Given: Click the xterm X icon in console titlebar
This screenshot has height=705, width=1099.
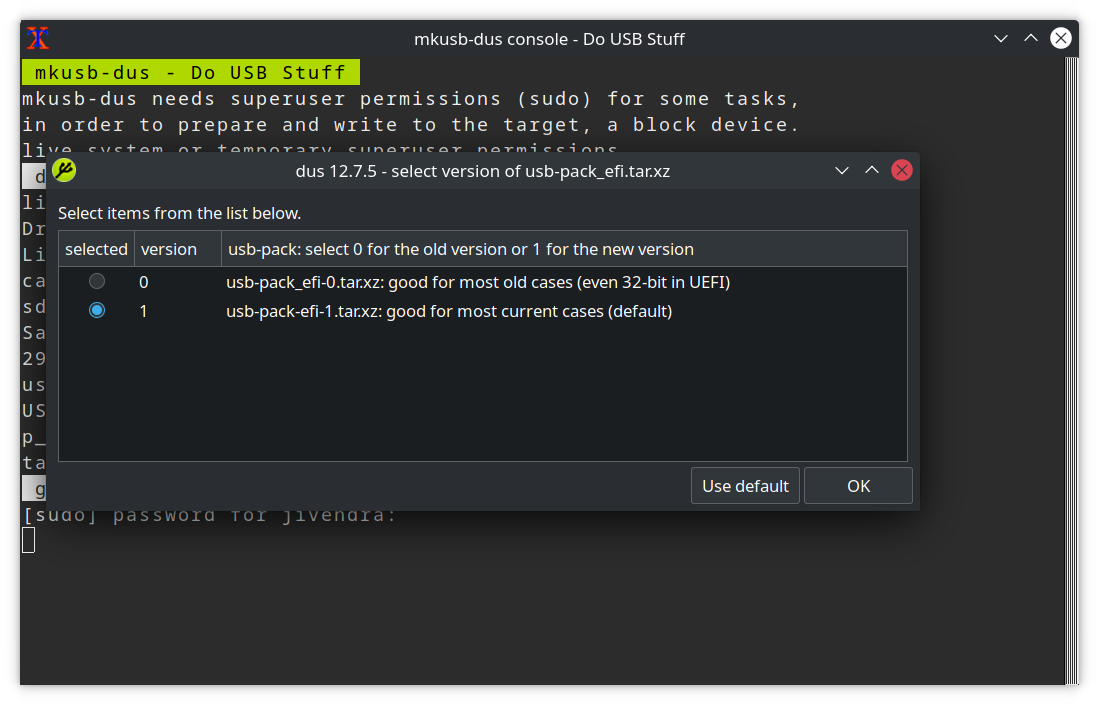Looking at the screenshot, I should click(38, 39).
